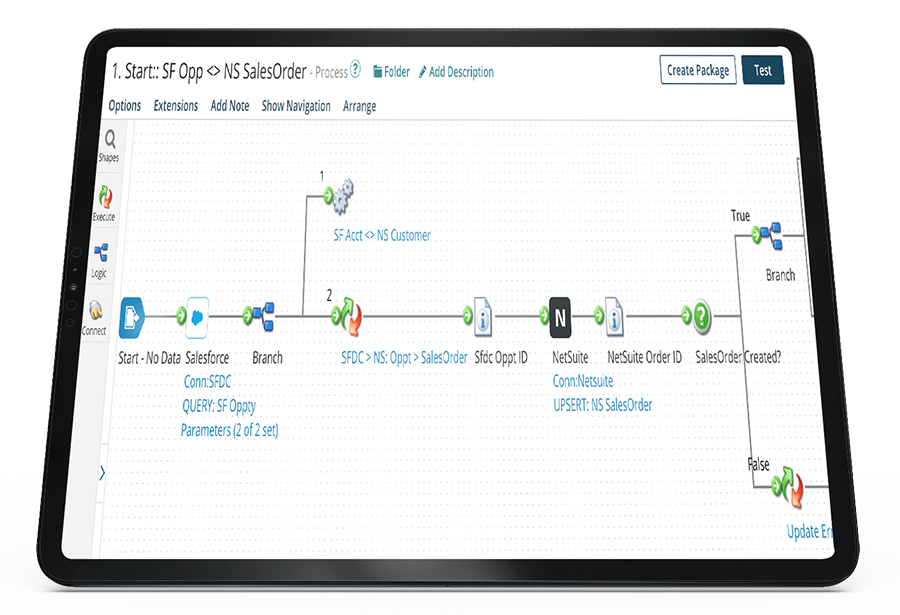Click the Sfdc Oppt ID document shape

[482, 317]
